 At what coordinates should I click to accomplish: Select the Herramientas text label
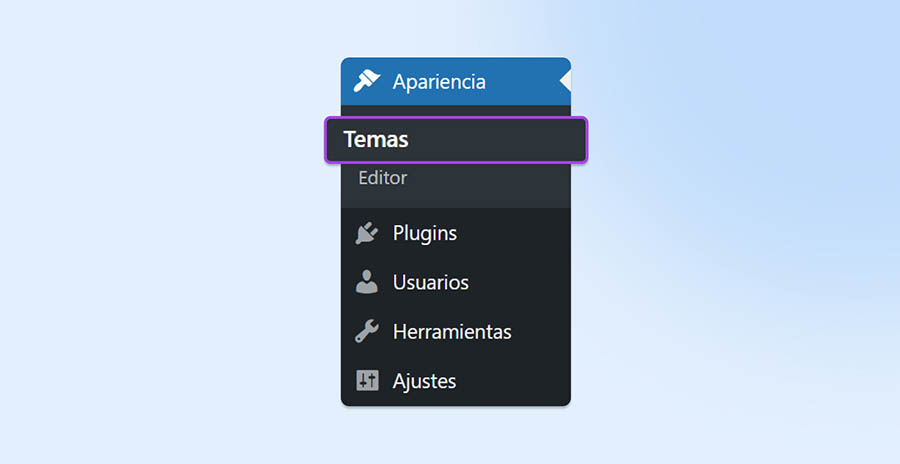coord(452,331)
